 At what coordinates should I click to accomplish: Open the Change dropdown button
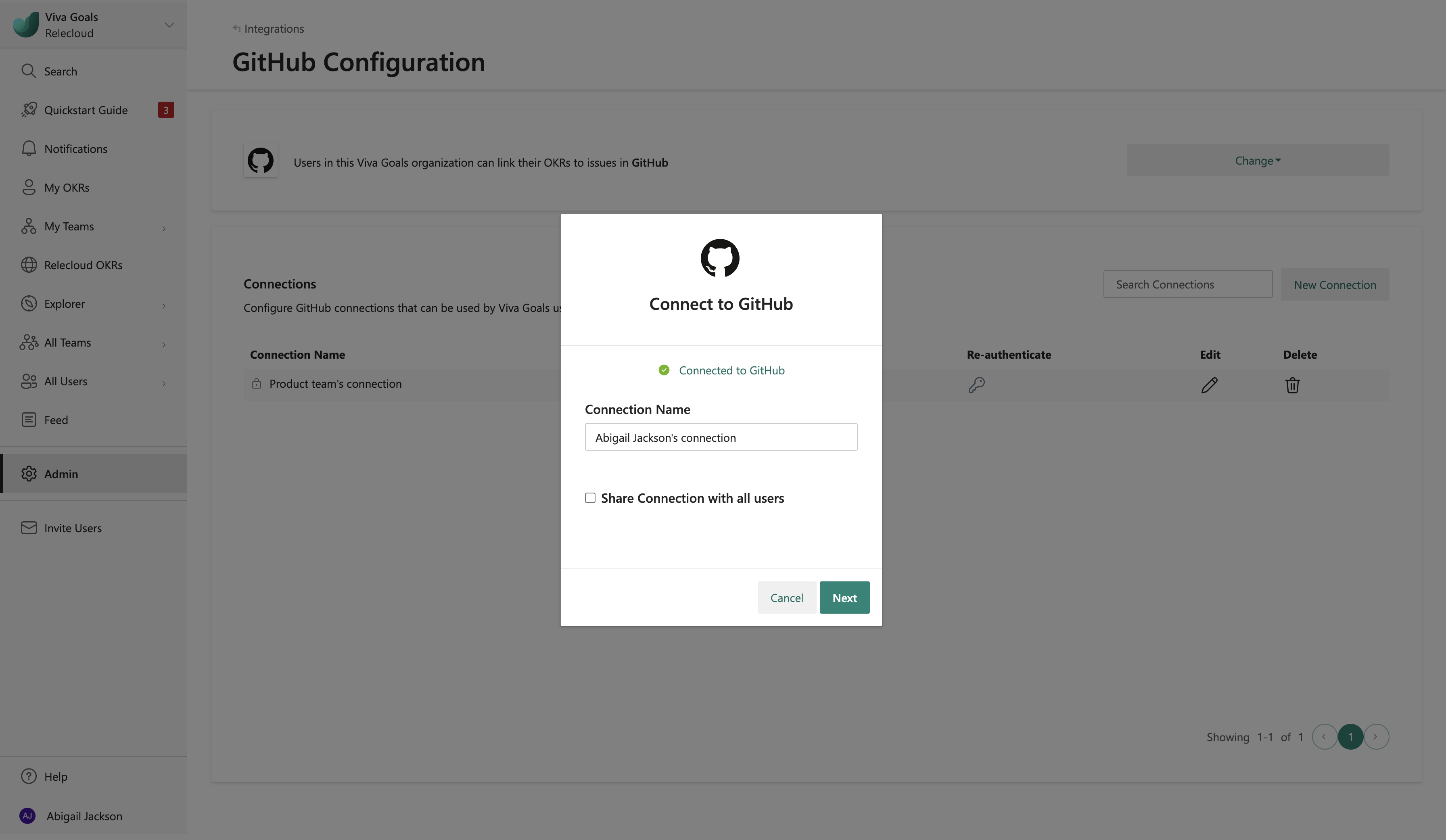coord(1257,161)
